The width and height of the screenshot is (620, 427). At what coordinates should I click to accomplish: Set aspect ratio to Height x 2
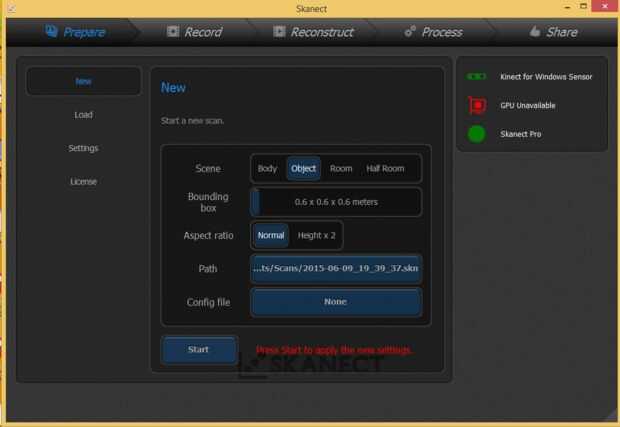(x=316, y=236)
